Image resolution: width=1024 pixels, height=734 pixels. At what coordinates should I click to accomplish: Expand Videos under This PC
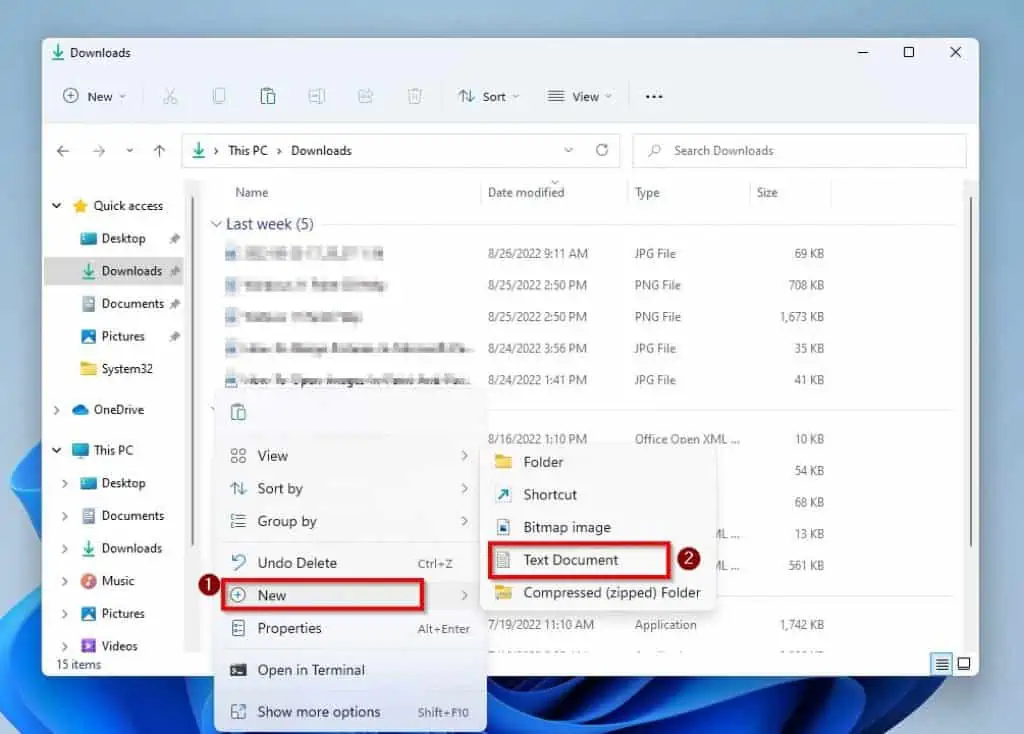64,646
